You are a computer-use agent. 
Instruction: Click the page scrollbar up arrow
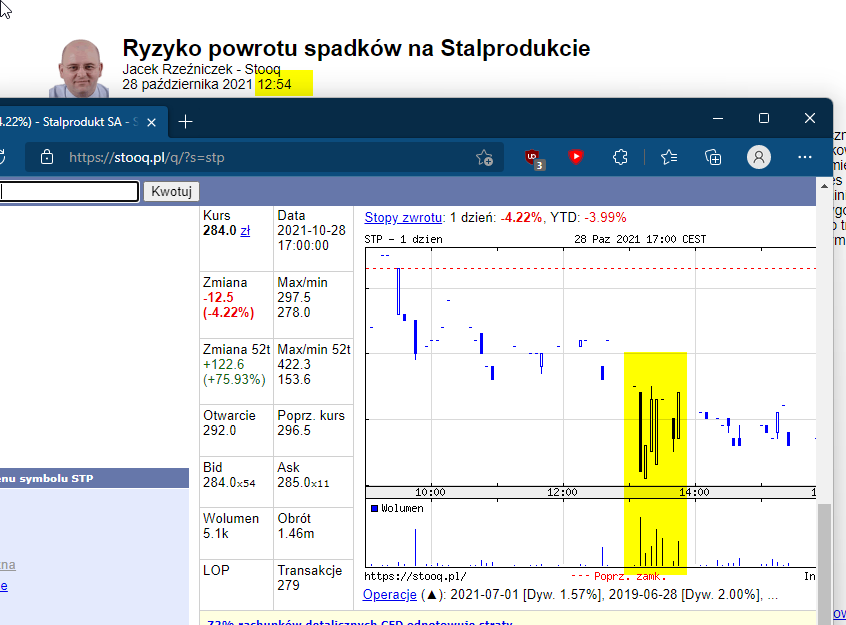824,186
